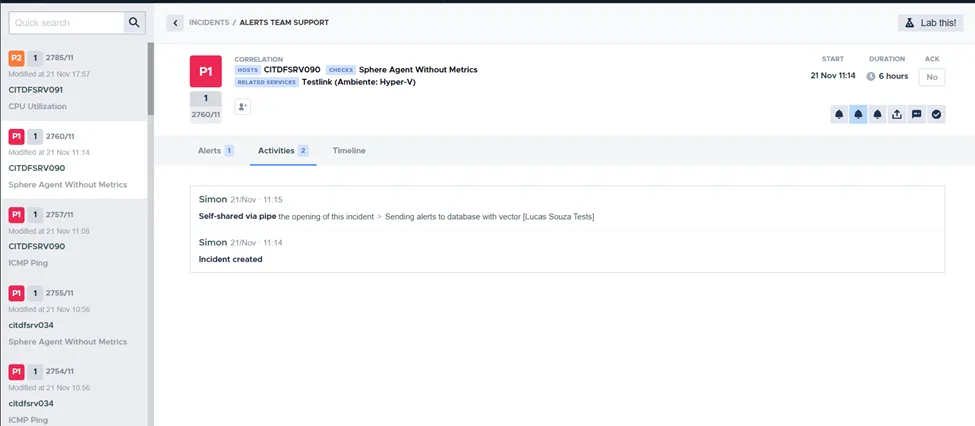Click the HOSTS tag label
This screenshot has width=975, height=426.
247,70
